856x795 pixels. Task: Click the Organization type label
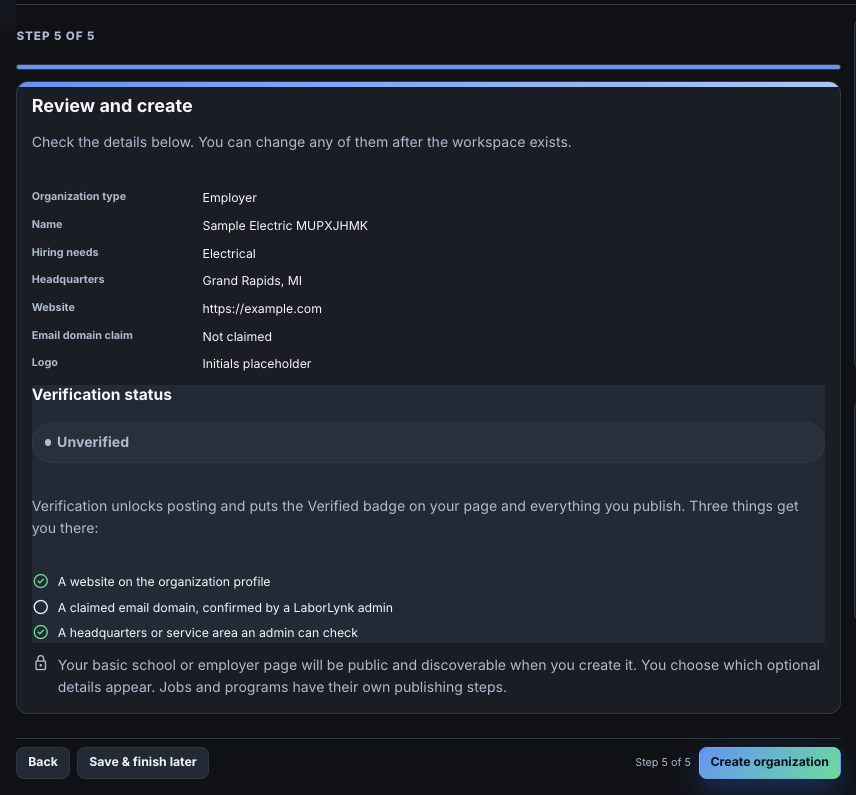coord(79,197)
